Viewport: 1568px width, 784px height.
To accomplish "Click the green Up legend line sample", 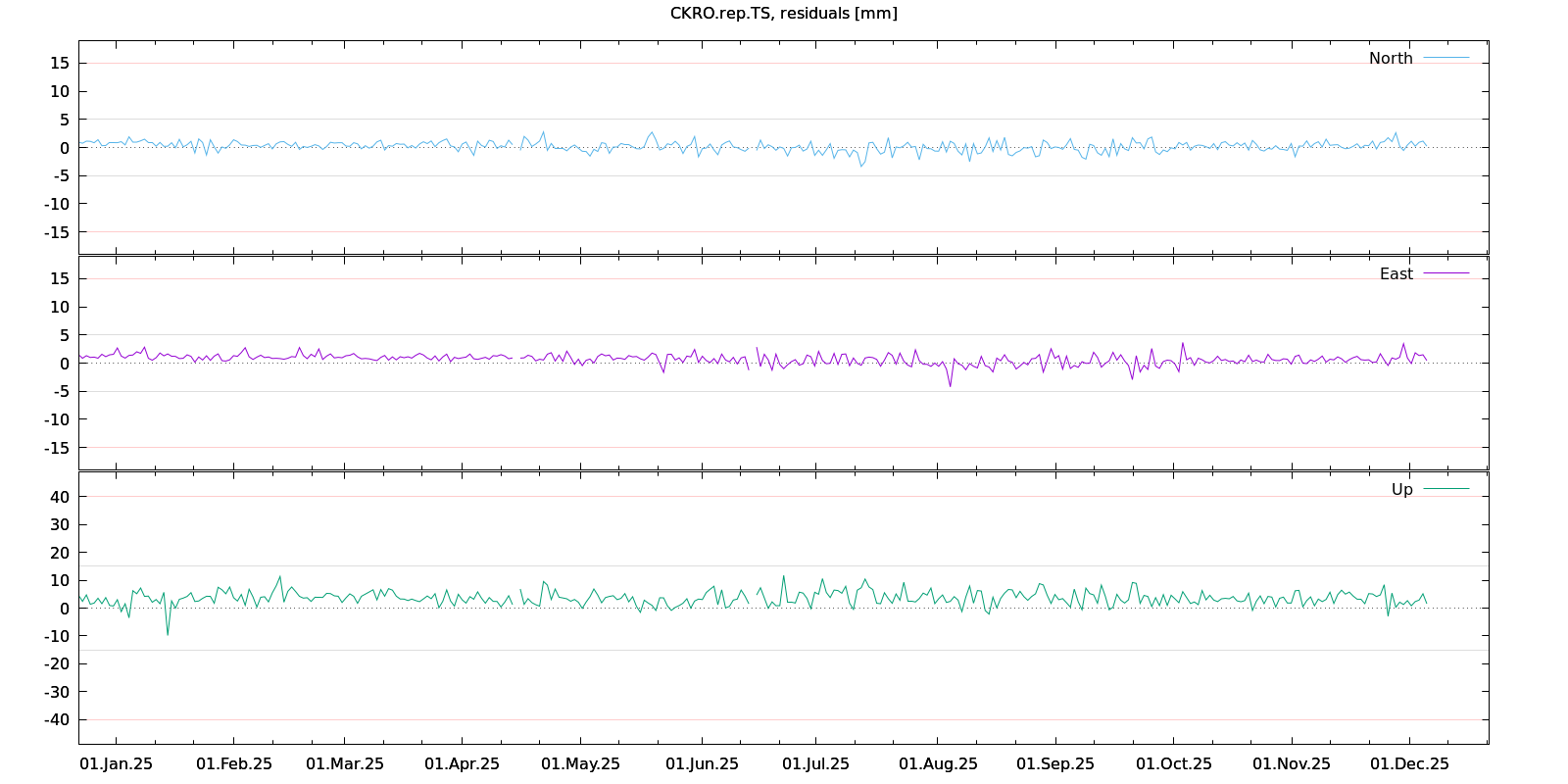I will 1445,489.
